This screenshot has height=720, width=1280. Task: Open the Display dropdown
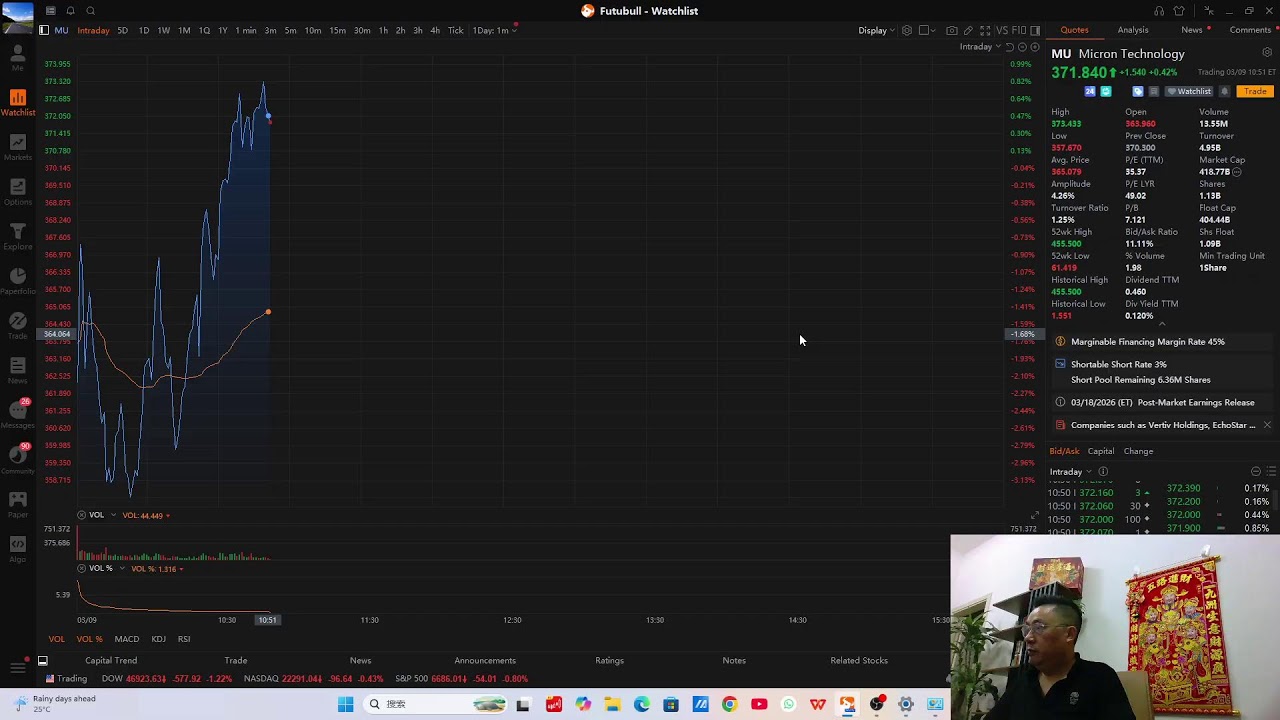click(x=876, y=30)
